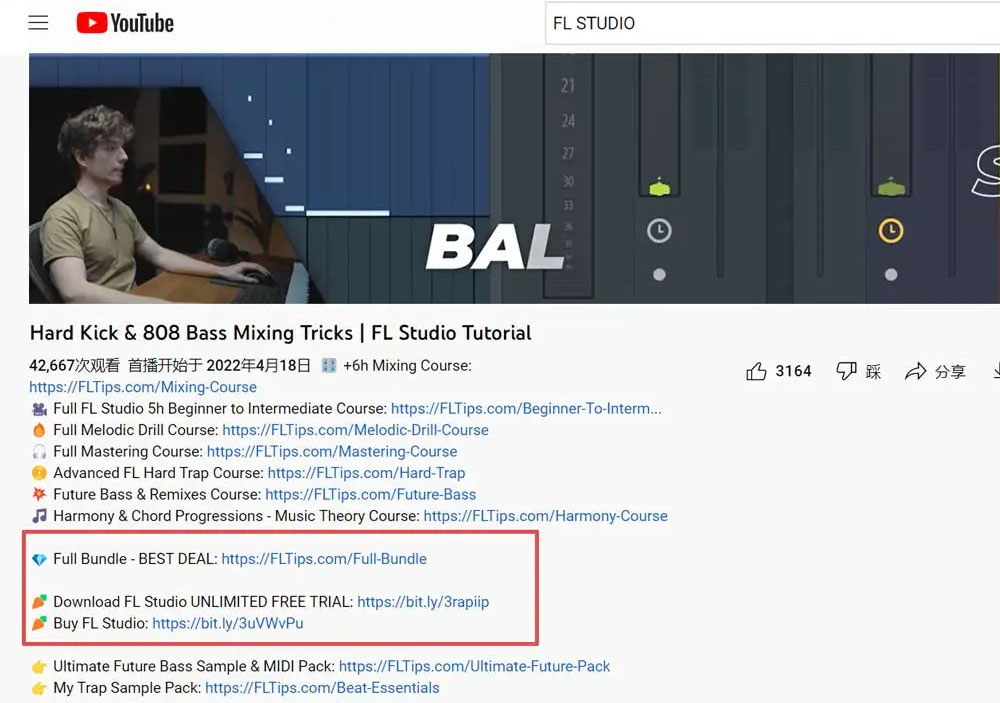This screenshot has height=703, width=1000.
Task: Open the FLTips.com/Full-Bundle link
Action: 324,559
